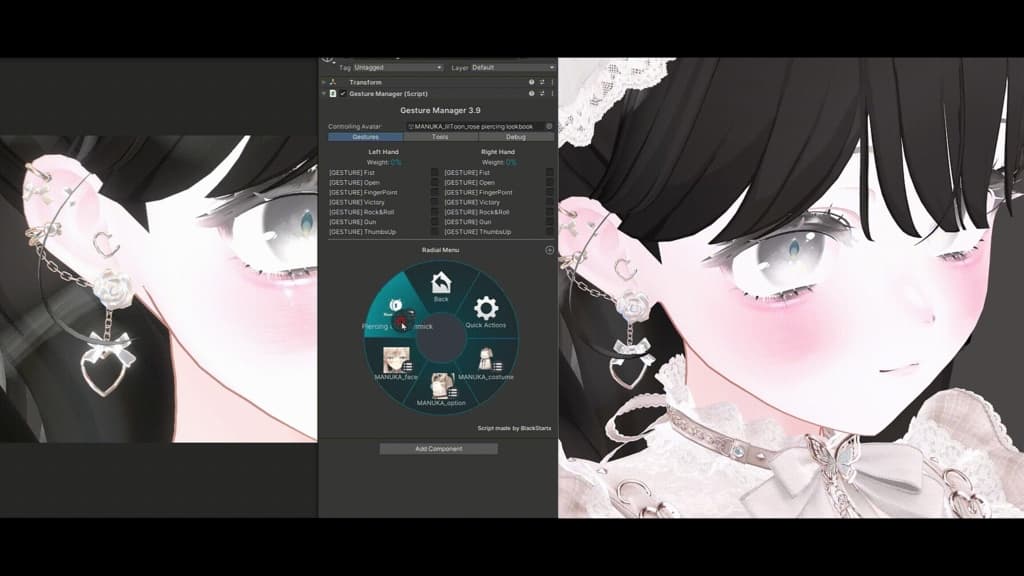This screenshot has width=1024, height=576.
Task: Select the Gestures tab
Action: [x=366, y=137]
